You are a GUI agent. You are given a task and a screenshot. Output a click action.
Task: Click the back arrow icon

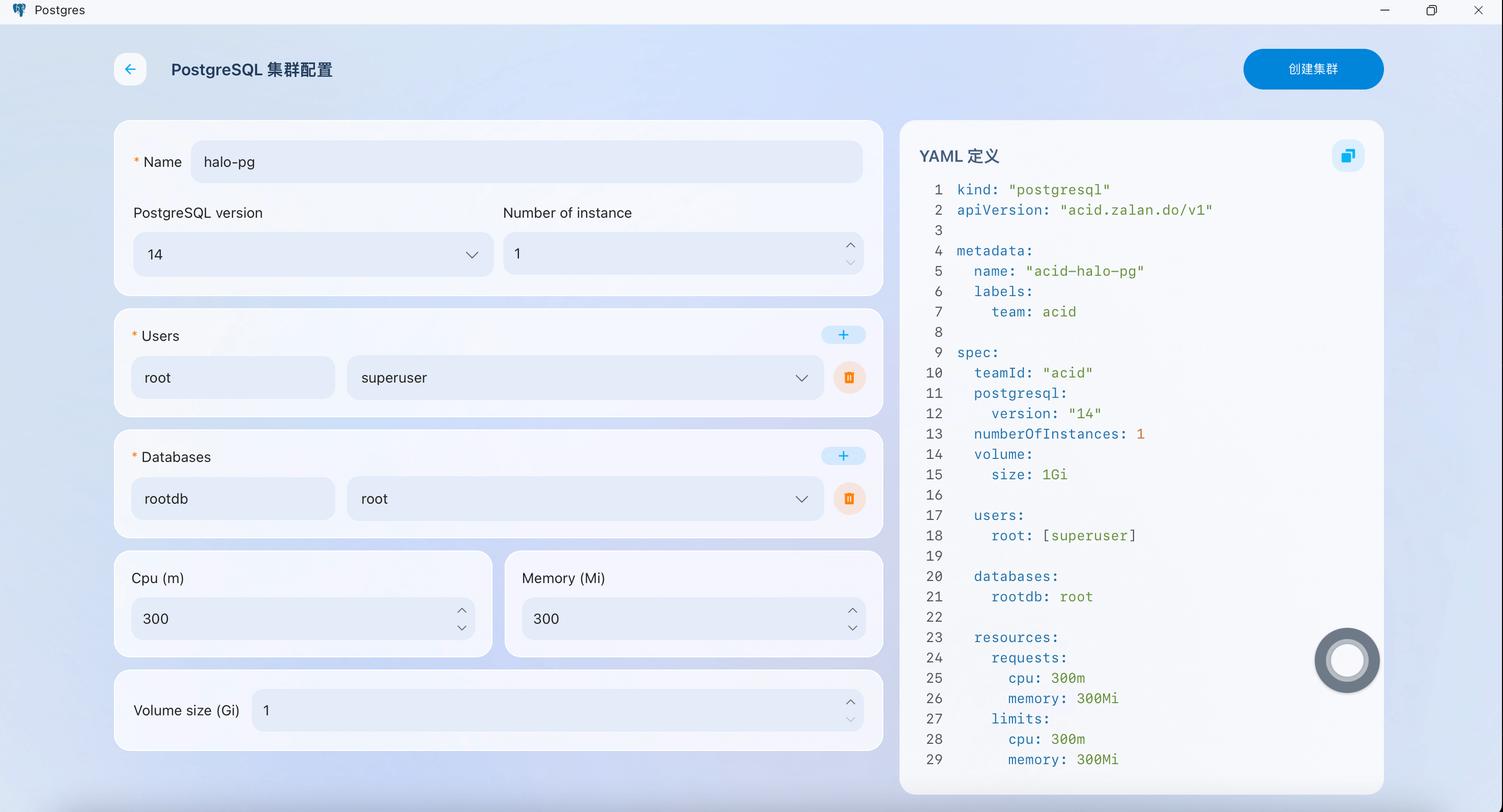[130, 69]
